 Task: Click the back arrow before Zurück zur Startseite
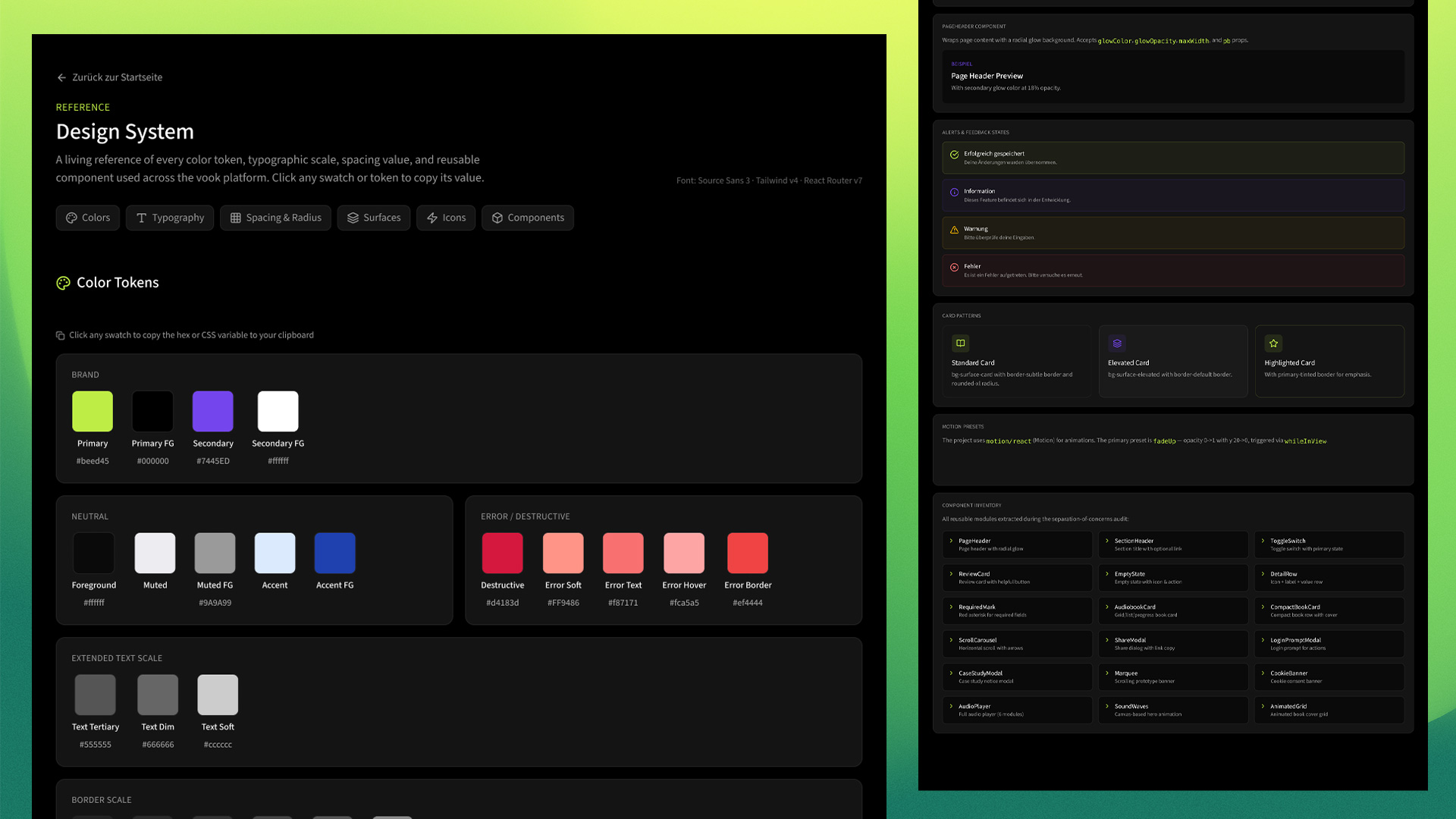coord(61,77)
